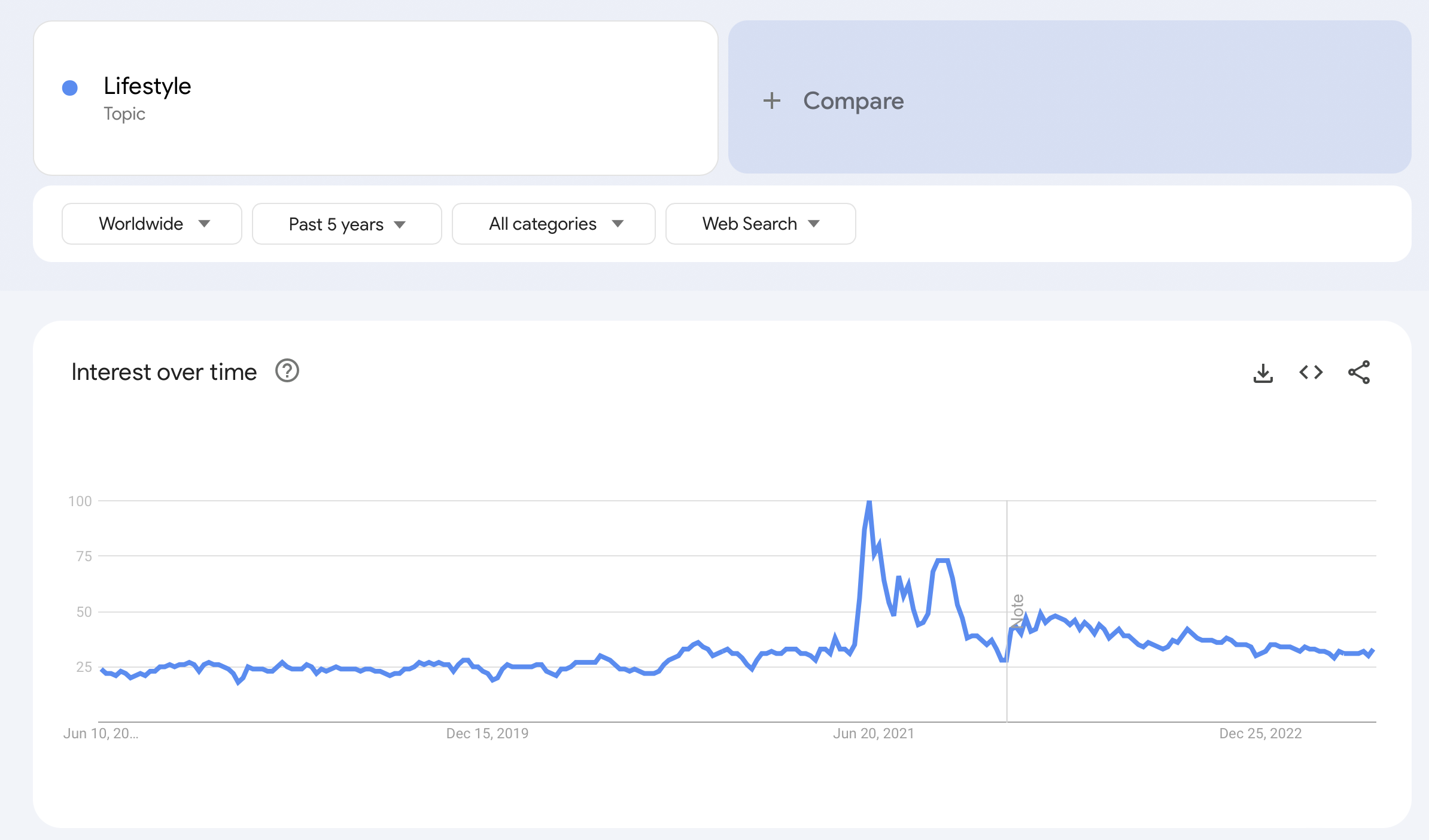Open the Worldwide region dropdown
This screenshot has width=1429, height=840.
[x=152, y=224]
